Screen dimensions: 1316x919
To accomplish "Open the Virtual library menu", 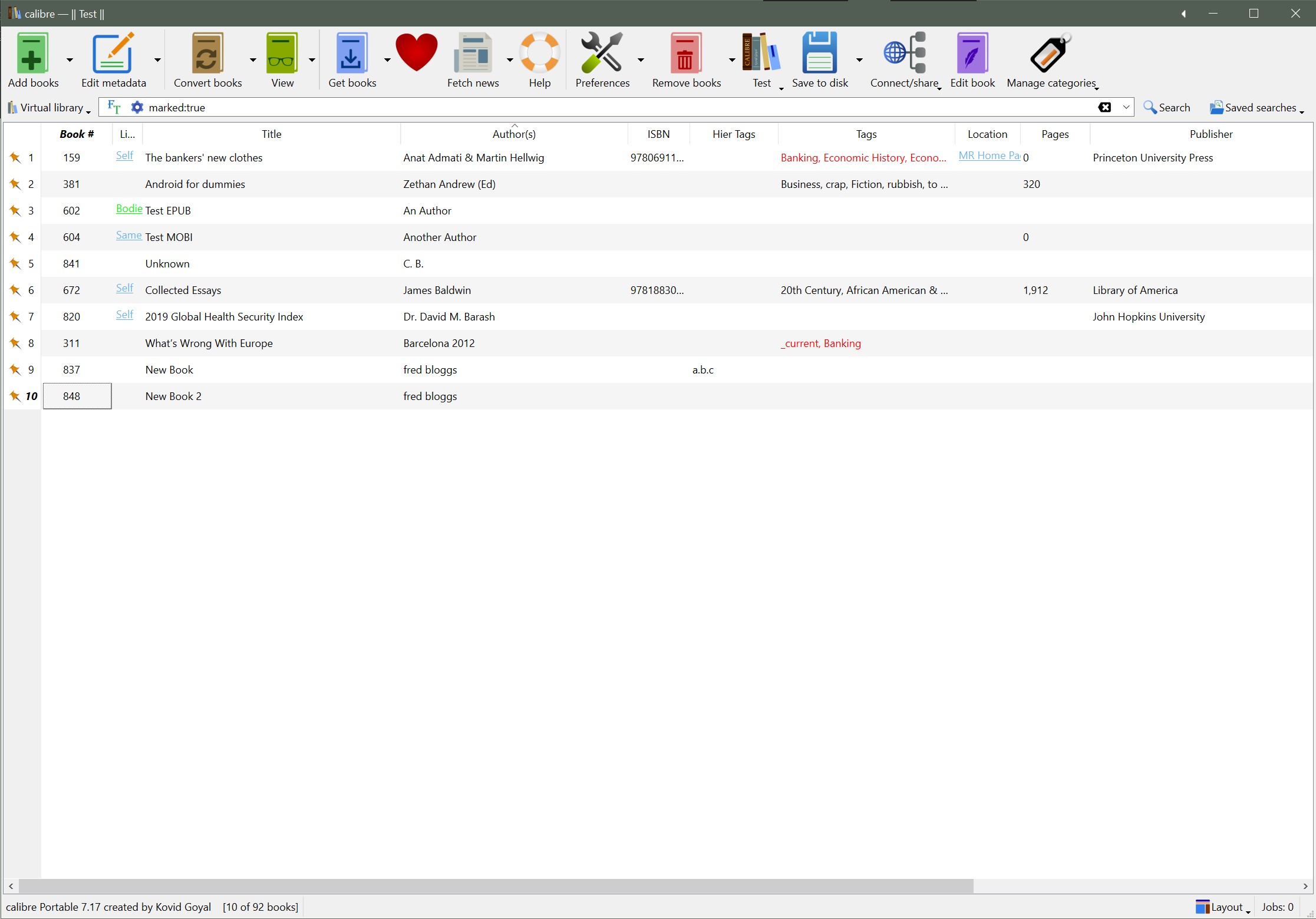I will 50,108.
